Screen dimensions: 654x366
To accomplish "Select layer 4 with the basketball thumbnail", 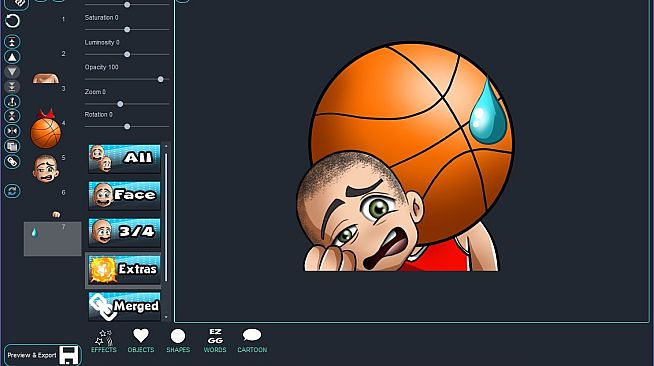I will click(x=52, y=135).
